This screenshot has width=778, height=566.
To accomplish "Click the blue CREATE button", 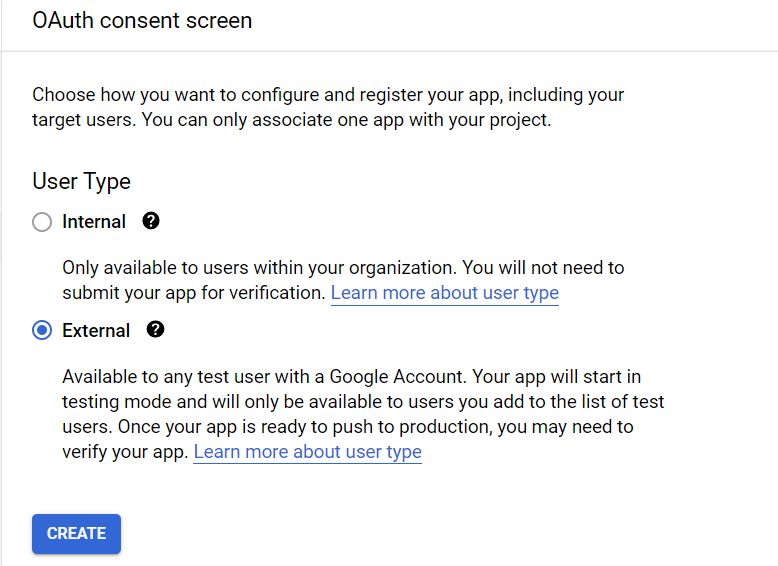I will 76,534.
